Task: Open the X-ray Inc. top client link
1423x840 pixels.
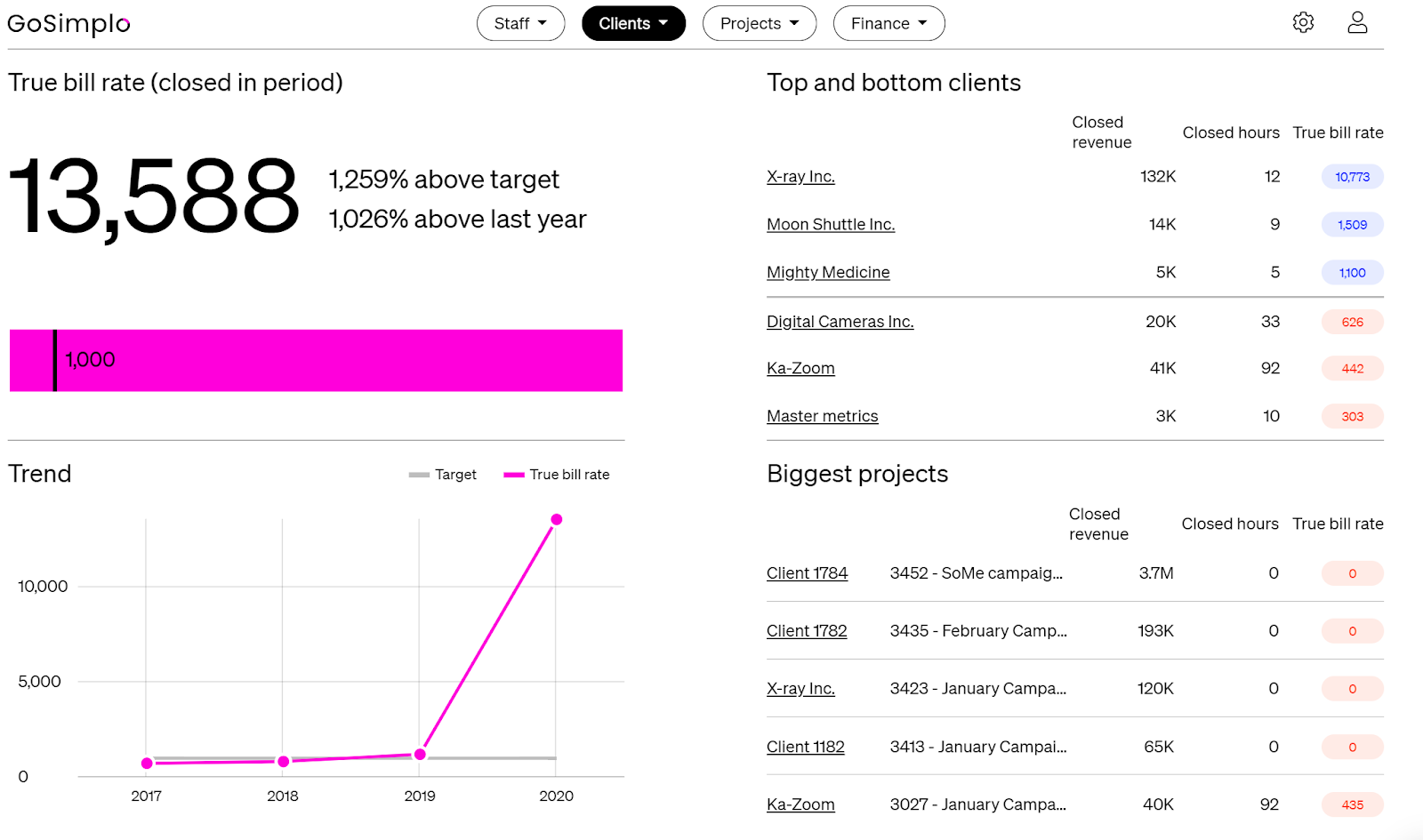Action: pyautogui.click(x=800, y=177)
